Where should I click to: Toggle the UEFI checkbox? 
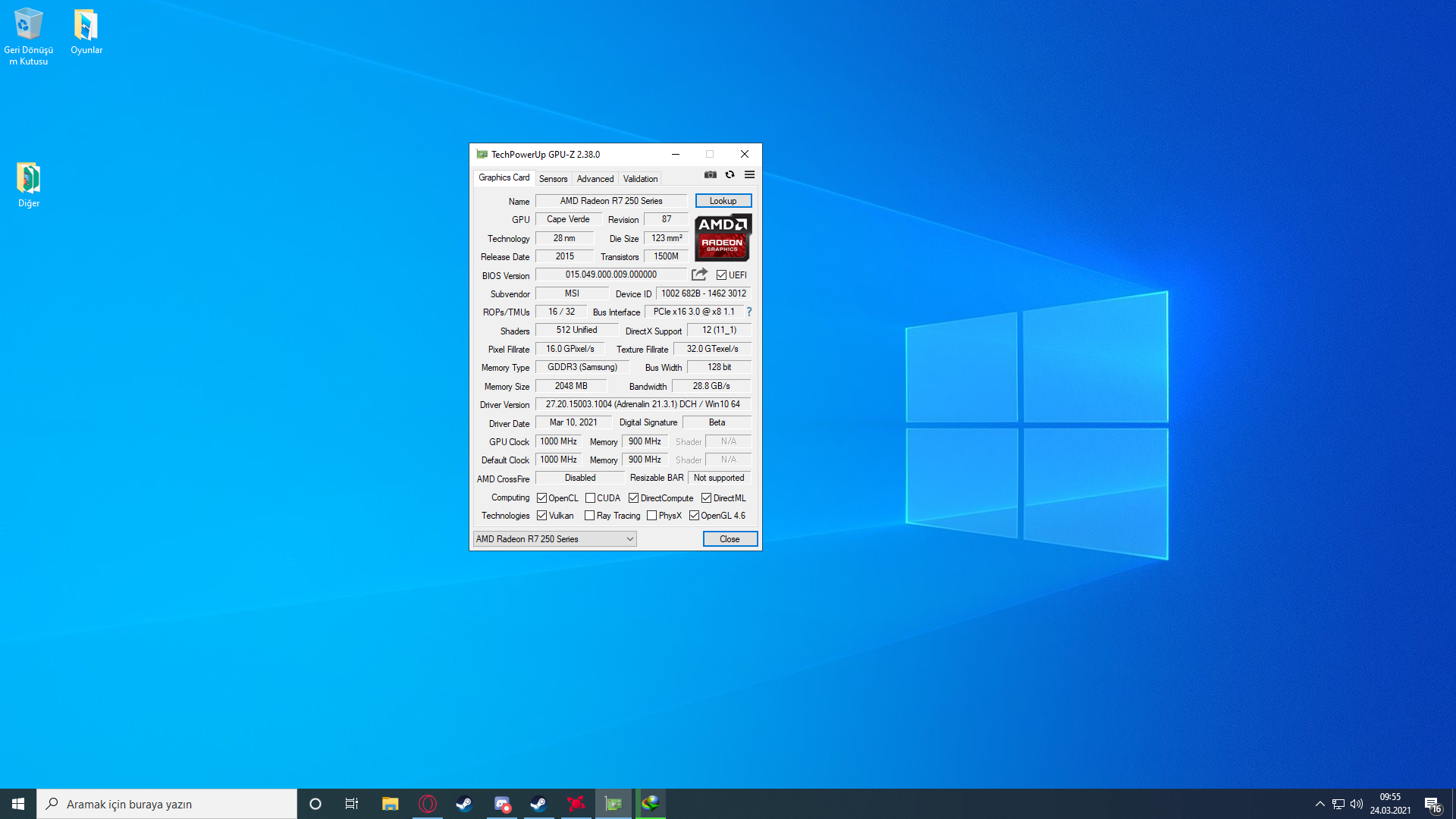tap(721, 275)
